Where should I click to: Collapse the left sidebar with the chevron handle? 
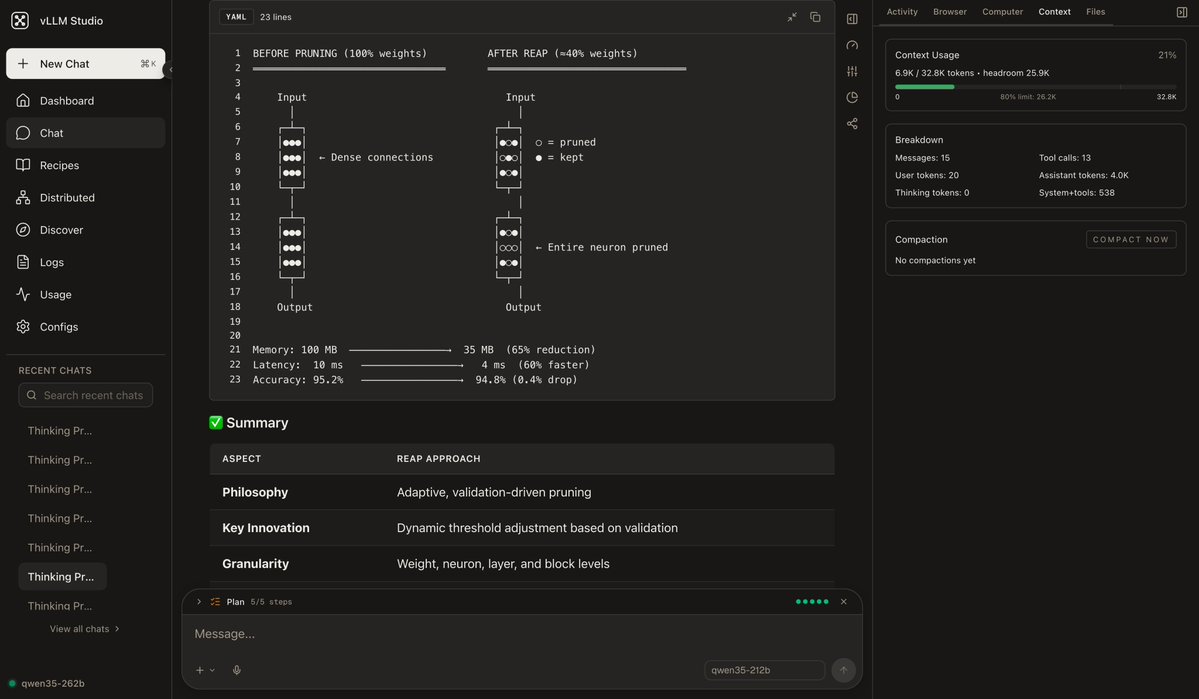click(x=171, y=70)
